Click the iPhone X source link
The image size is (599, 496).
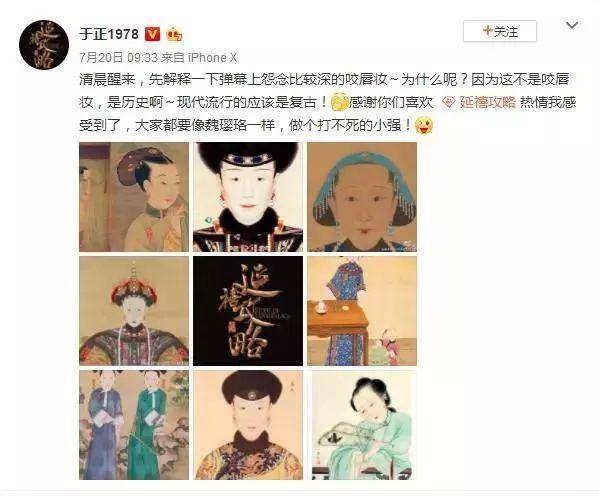coord(212,58)
